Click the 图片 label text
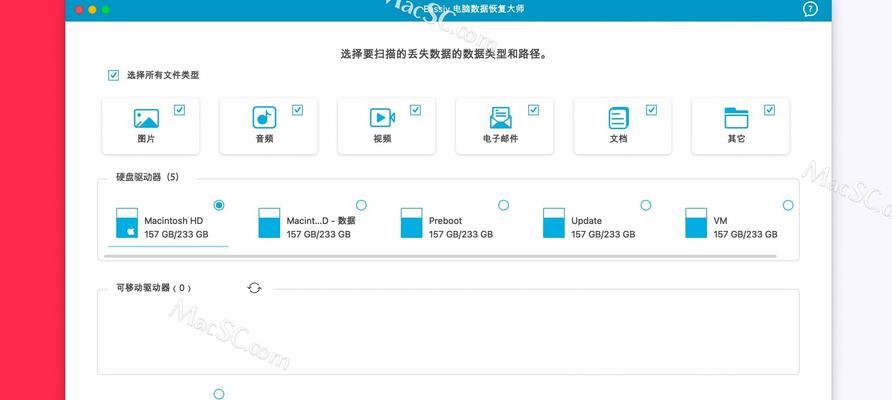 [x=146, y=138]
